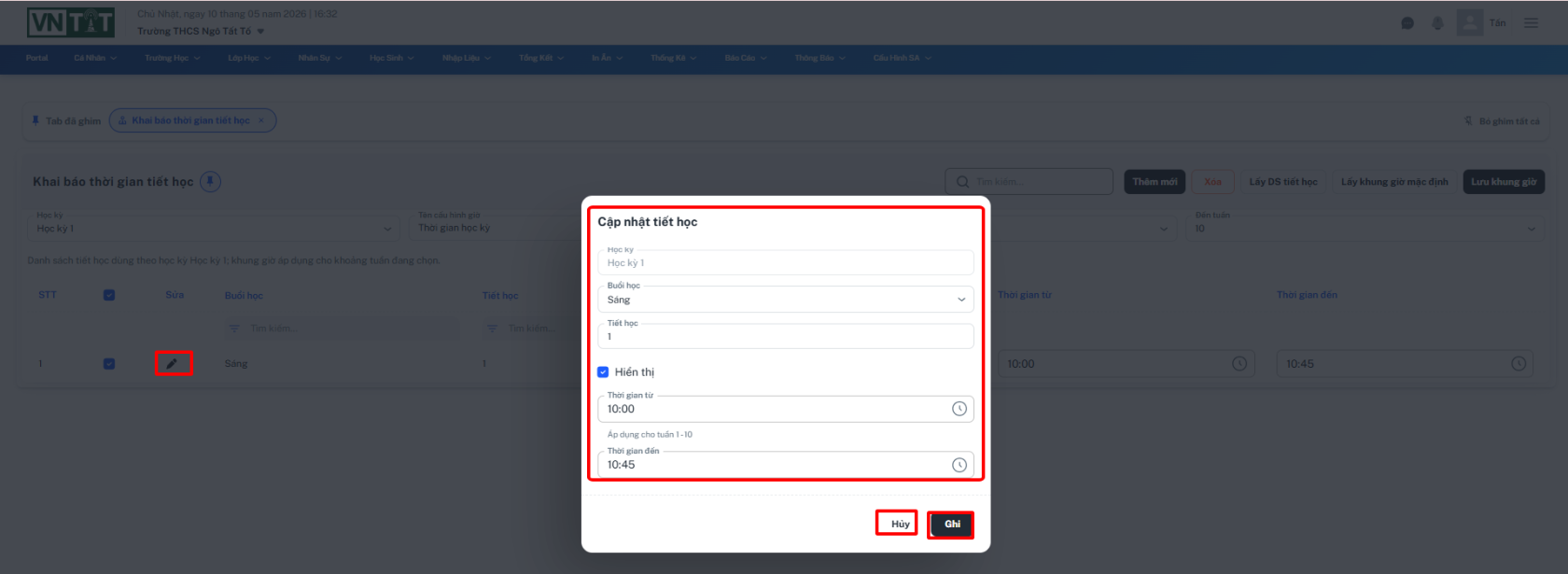The width and height of the screenshot is (1568, 574).
Task: Open the Báo Cáo menu
Action: click(x=746, y=58)
